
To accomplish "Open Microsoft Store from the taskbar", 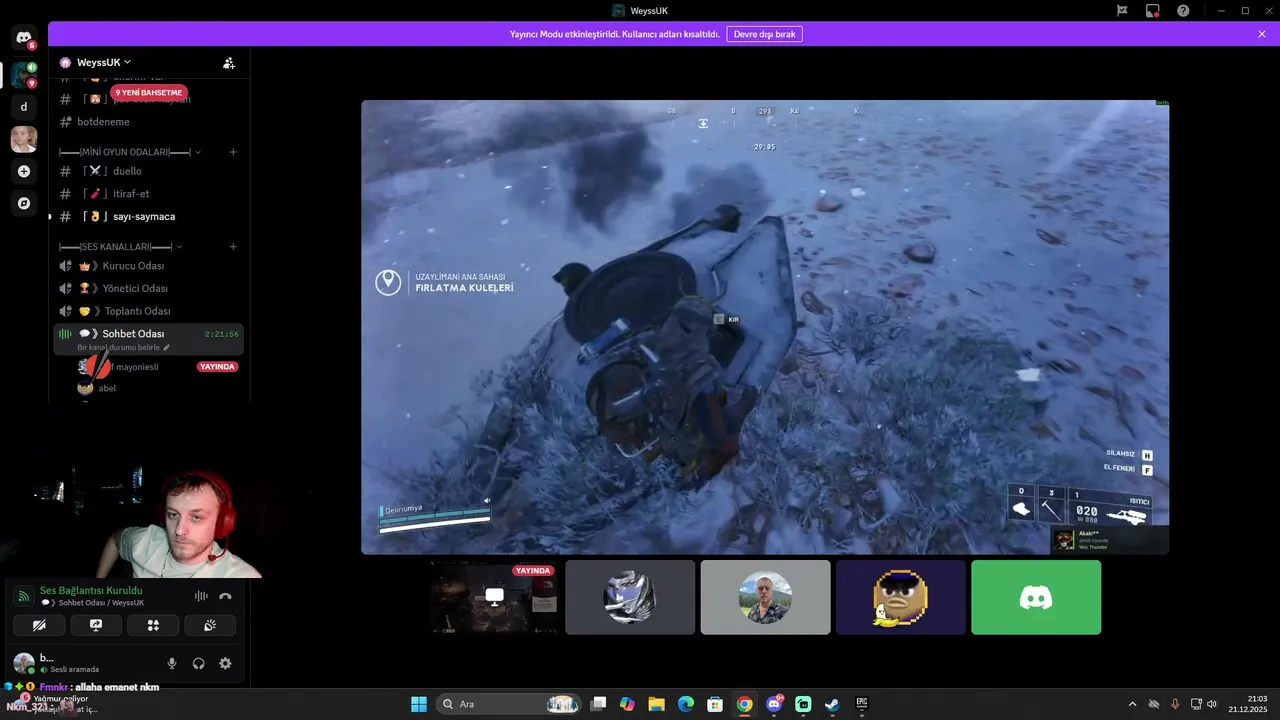I will [x=715, y=704].
